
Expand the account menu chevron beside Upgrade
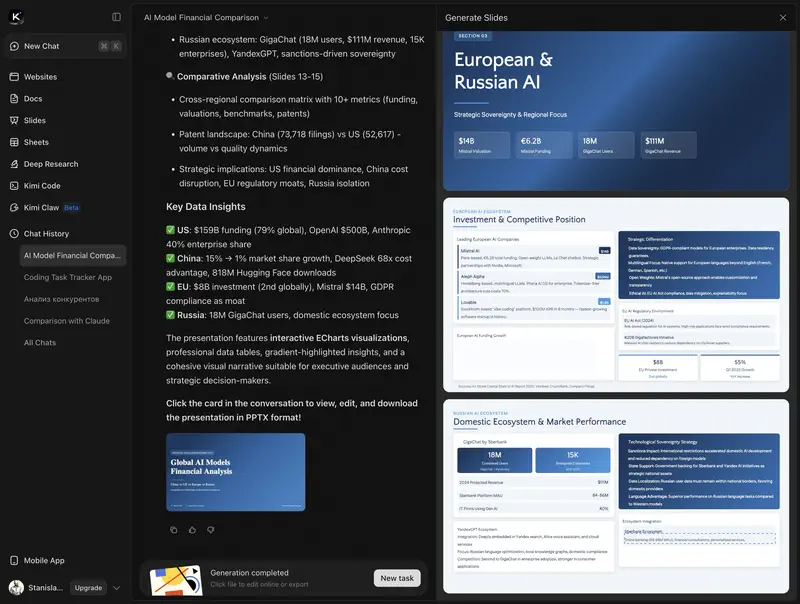click(x=117, y=588)
